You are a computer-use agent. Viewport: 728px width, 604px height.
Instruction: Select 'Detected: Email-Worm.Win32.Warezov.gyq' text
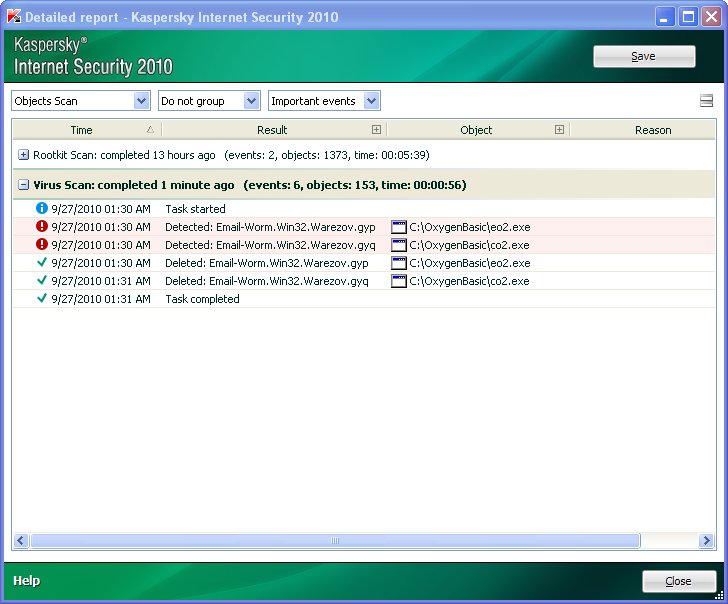(270, 245)
